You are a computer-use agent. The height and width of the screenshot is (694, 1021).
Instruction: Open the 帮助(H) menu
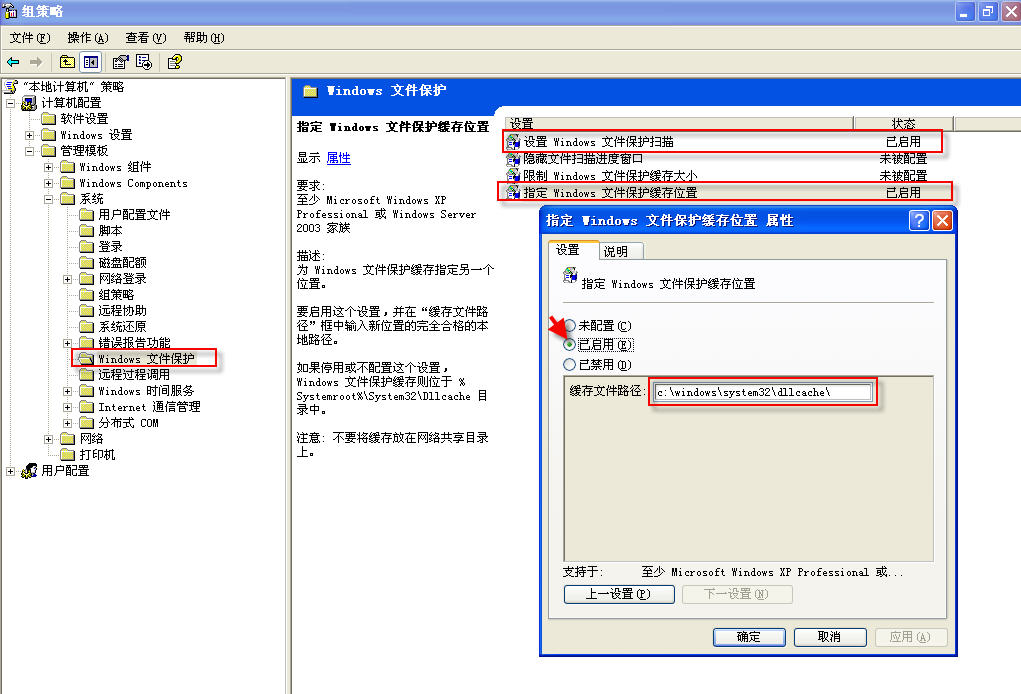pos(204,38)
